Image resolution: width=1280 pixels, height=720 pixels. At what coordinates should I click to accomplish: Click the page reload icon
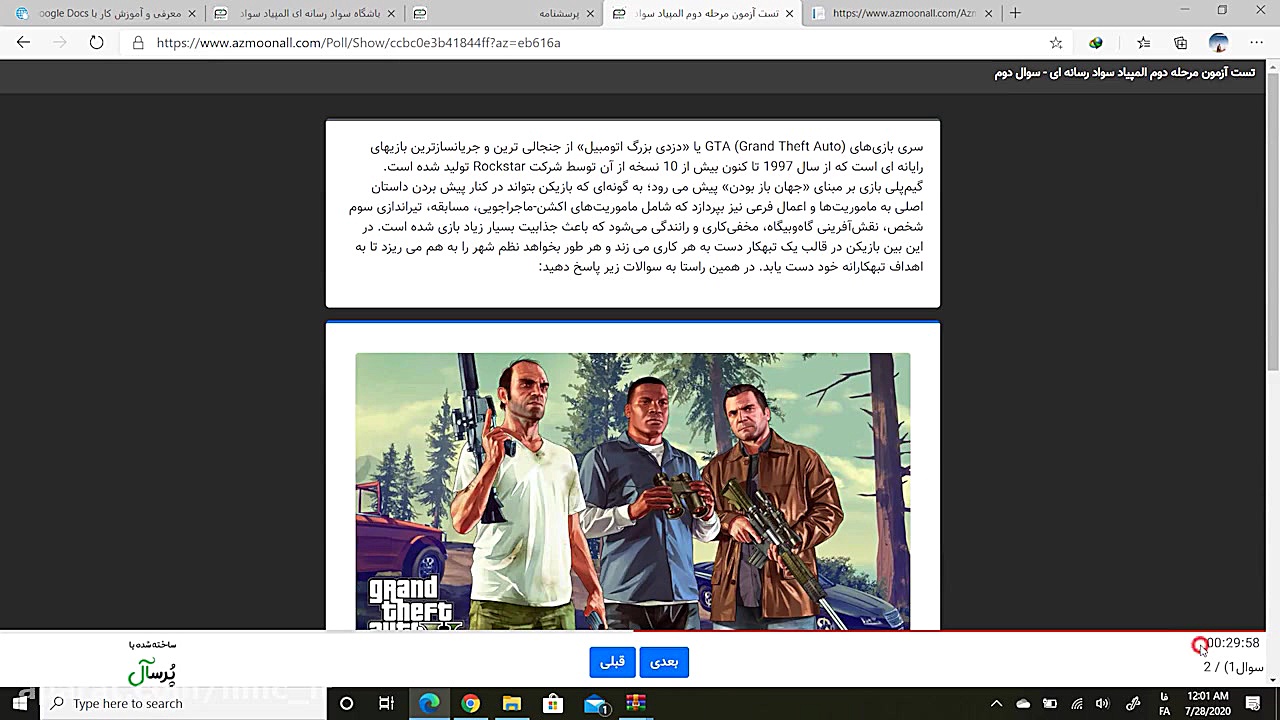(x=95, y=43)
